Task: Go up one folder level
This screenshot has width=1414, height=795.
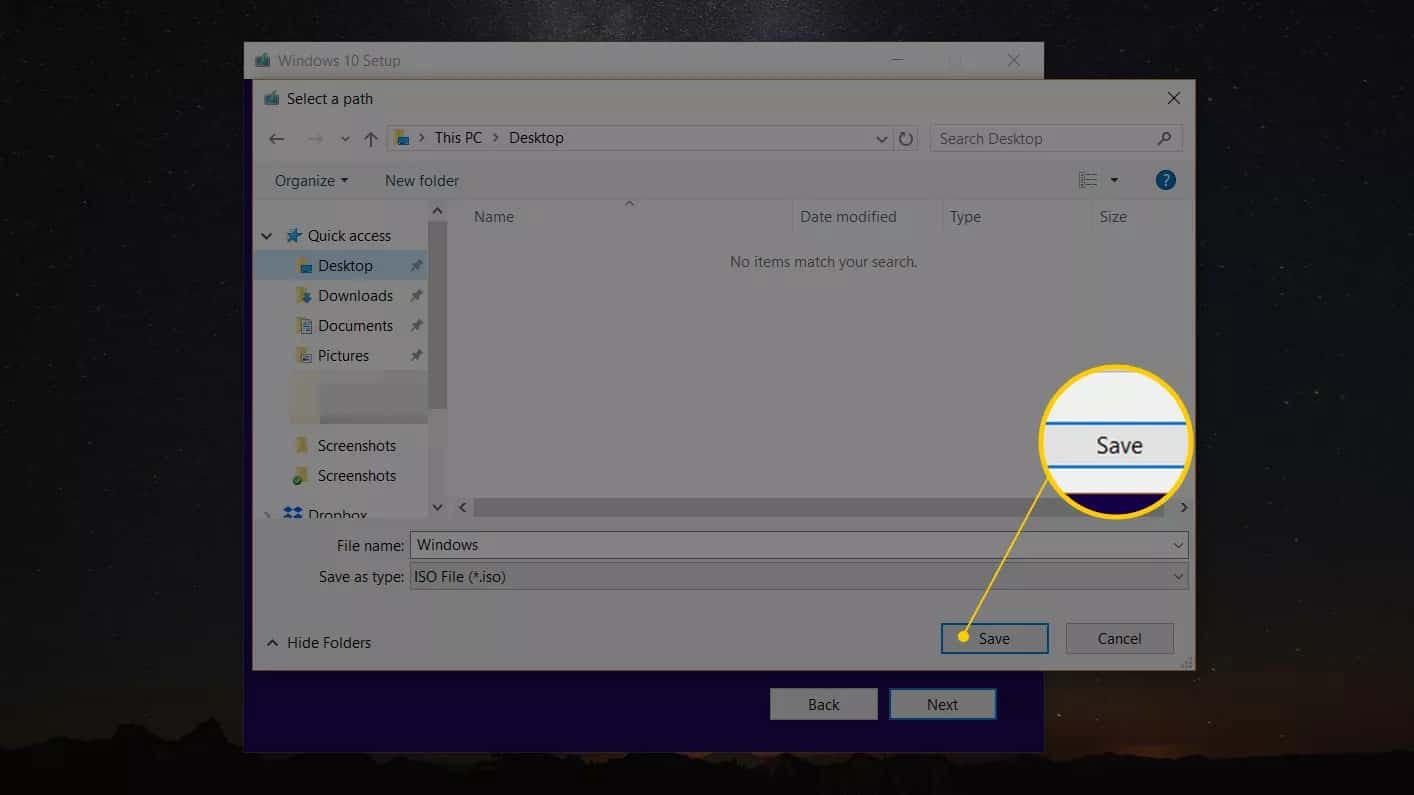Action: point(370,138)
